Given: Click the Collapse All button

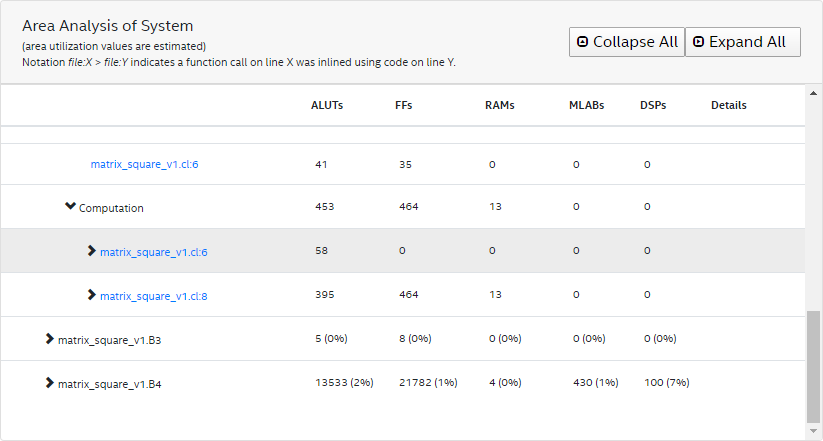Looking at the screenshot, I should tap(626, 42).
